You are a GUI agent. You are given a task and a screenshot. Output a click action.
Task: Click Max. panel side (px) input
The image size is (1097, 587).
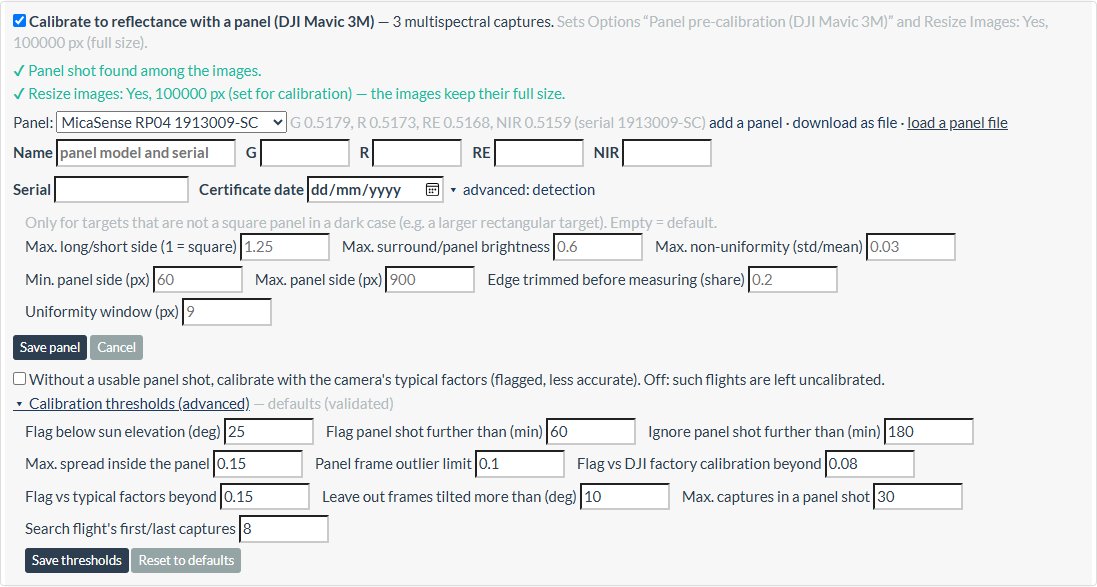pyautogui.click(x=430, y=280)
